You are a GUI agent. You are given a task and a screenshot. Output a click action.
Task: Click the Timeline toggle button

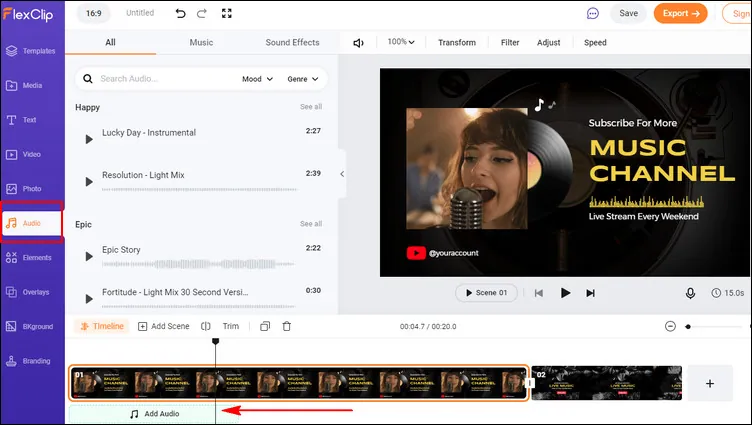click(x=102, y=326)
